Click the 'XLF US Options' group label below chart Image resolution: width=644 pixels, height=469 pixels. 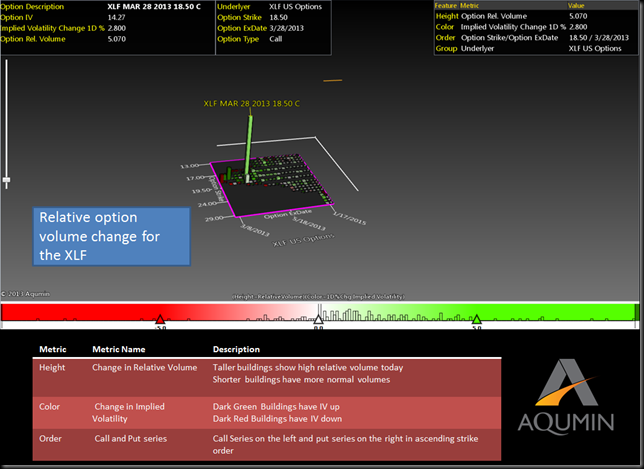click(x=304, y=240)
